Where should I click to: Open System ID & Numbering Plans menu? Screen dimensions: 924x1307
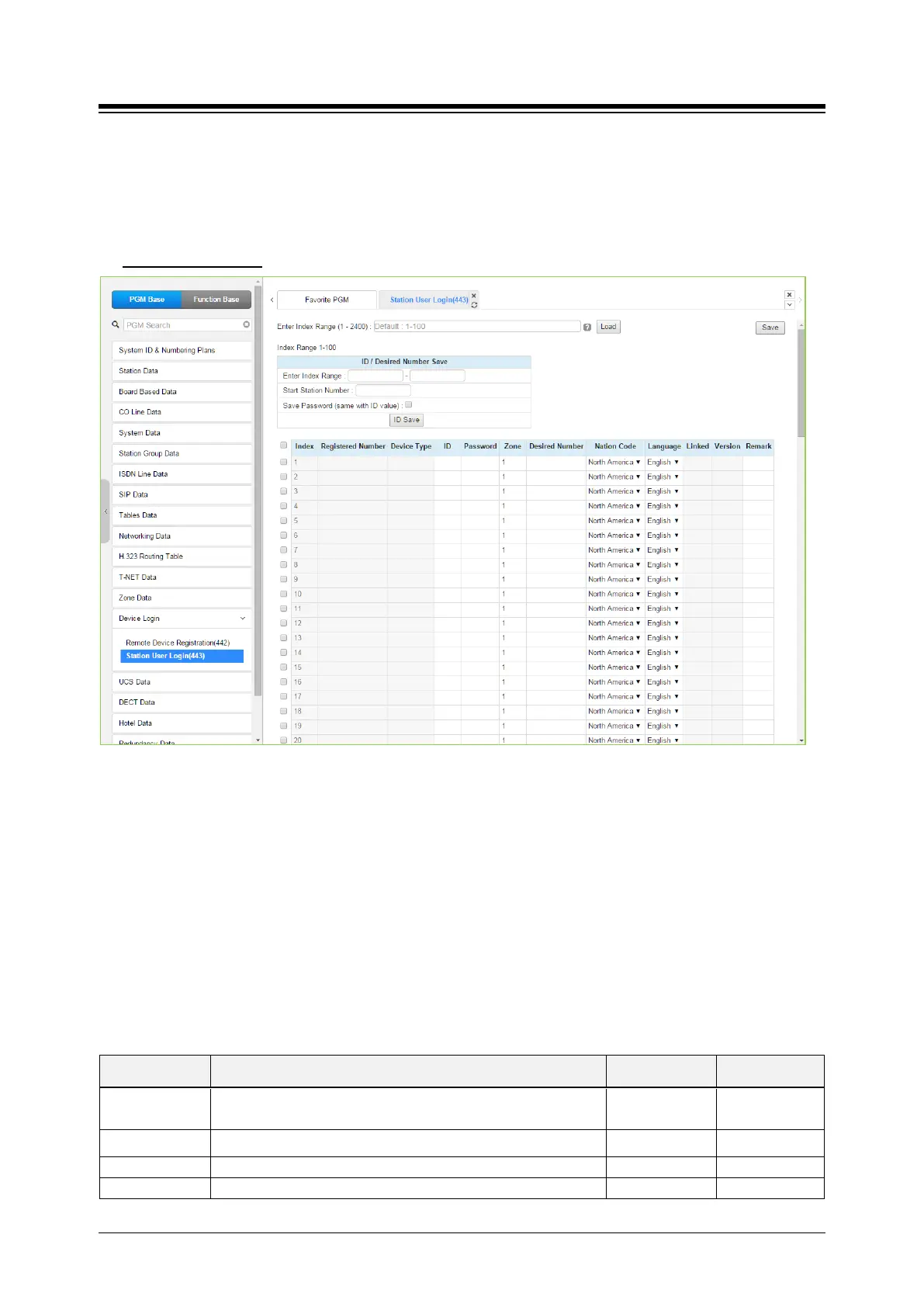click(182, 350)
